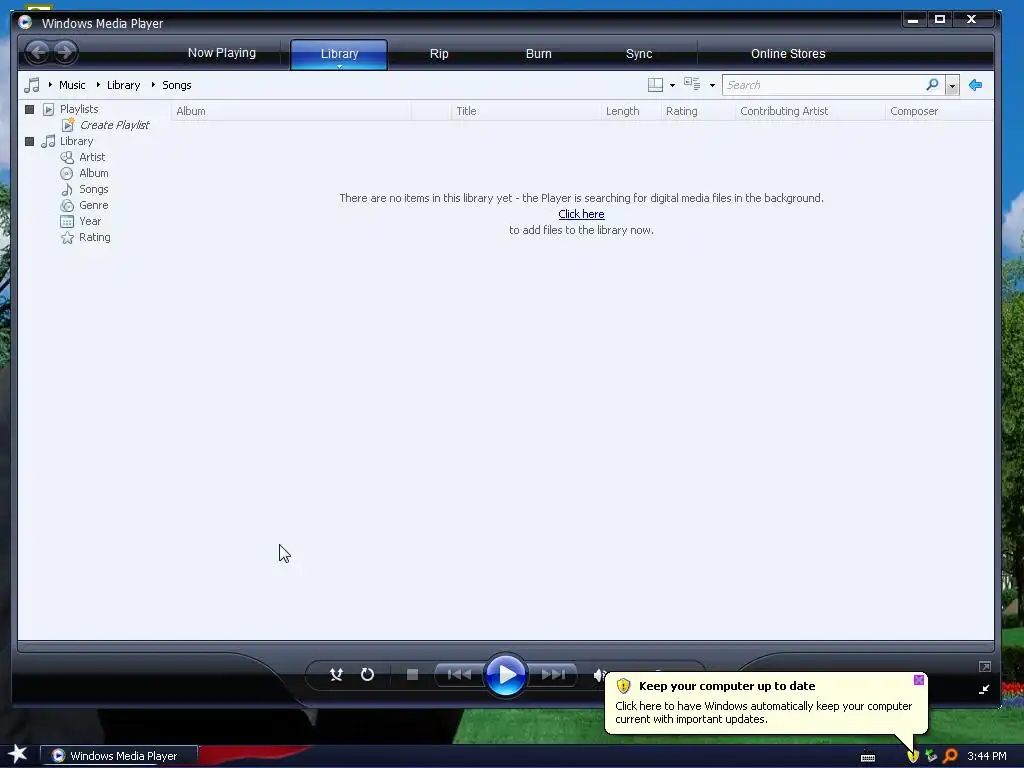Open the Online Stores tab
Screen dimensions: 1024x768
click(788, 54)
